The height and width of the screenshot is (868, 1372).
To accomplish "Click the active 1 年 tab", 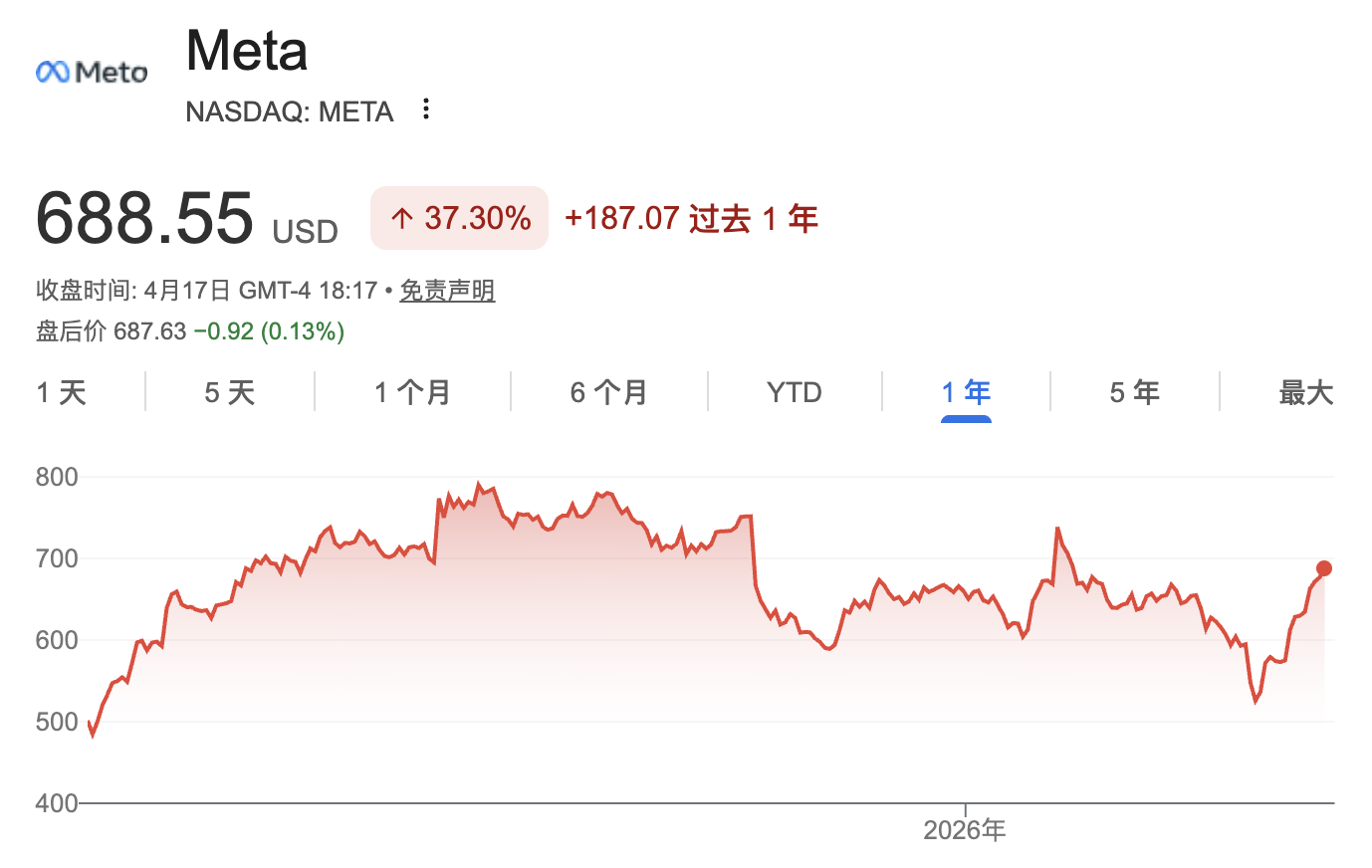I will coord(965,392).
